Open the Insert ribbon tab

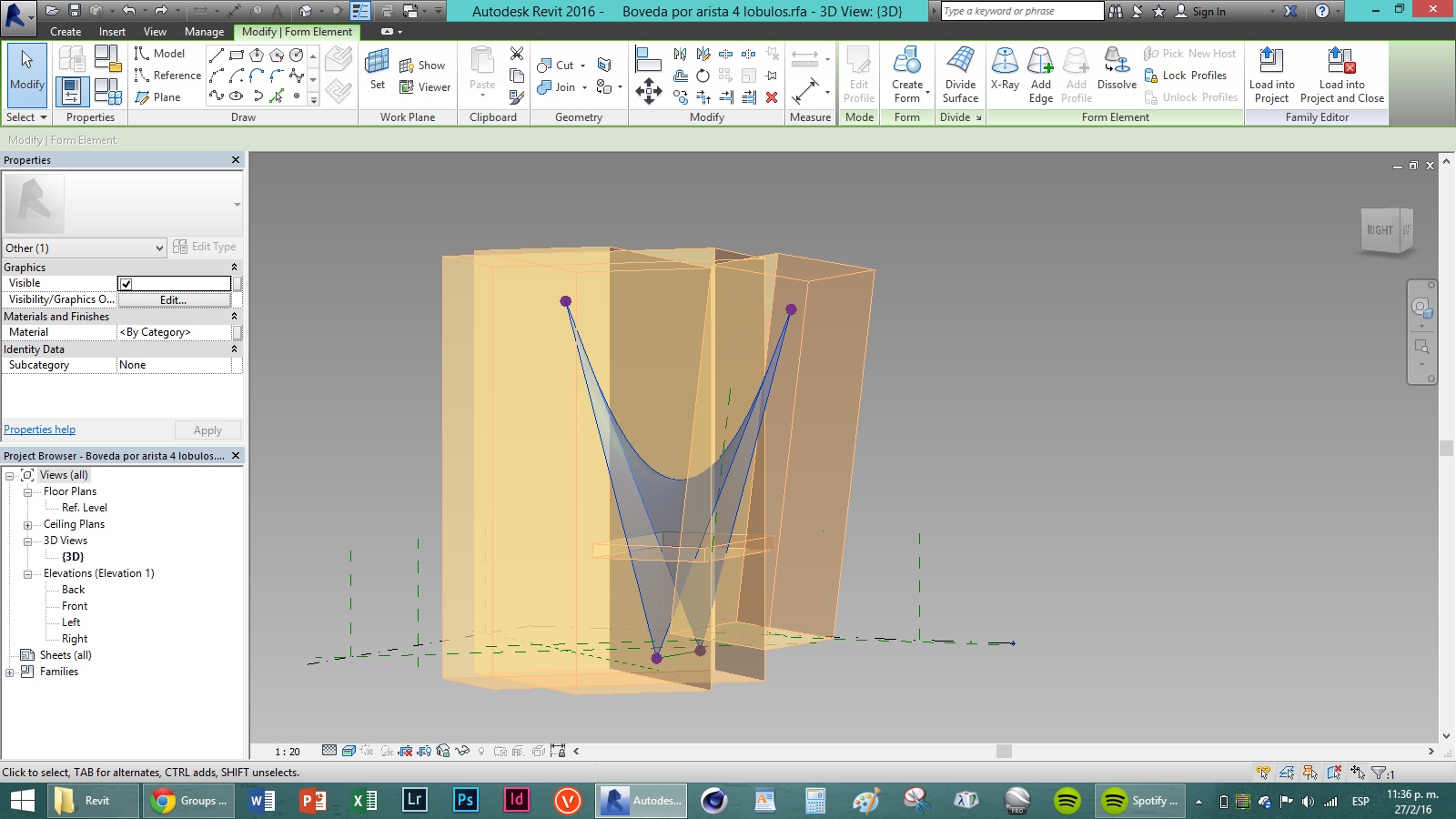[112, 32]
